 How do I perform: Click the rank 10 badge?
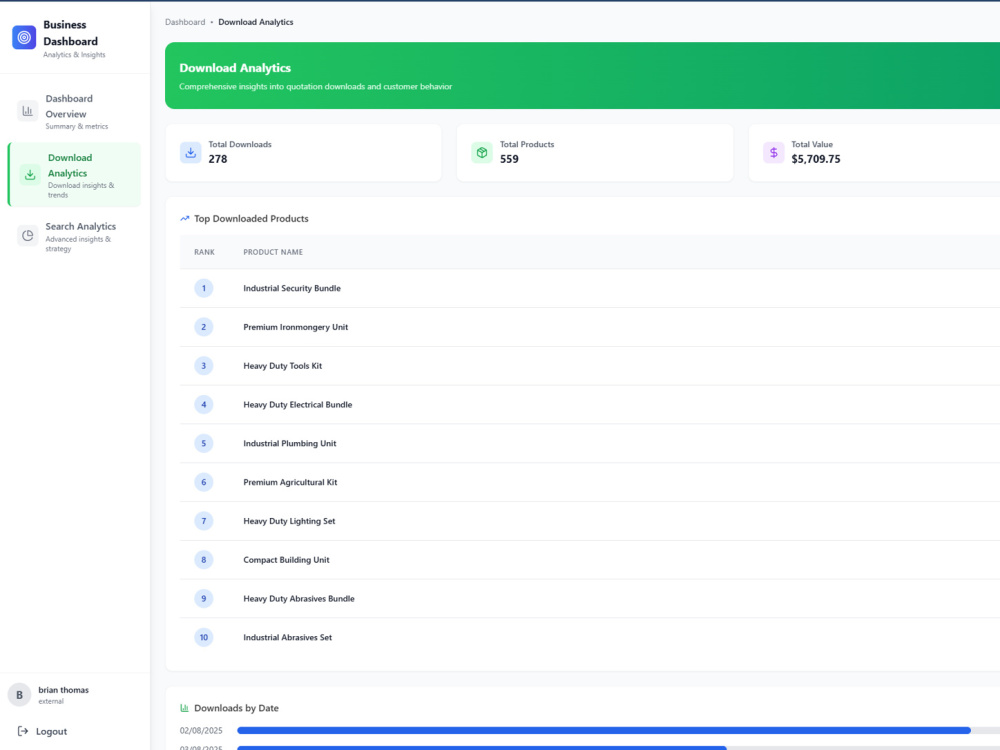(204, 637)
